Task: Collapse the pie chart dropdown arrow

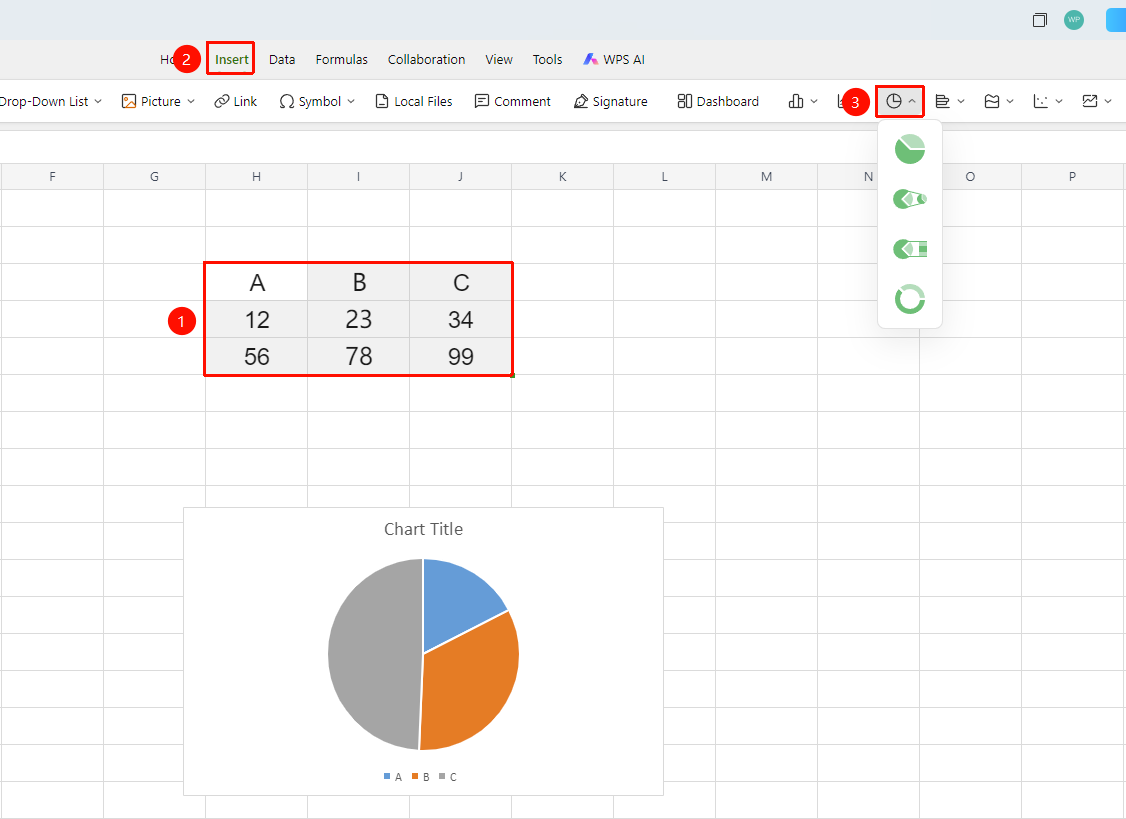Action: [912, 101]
